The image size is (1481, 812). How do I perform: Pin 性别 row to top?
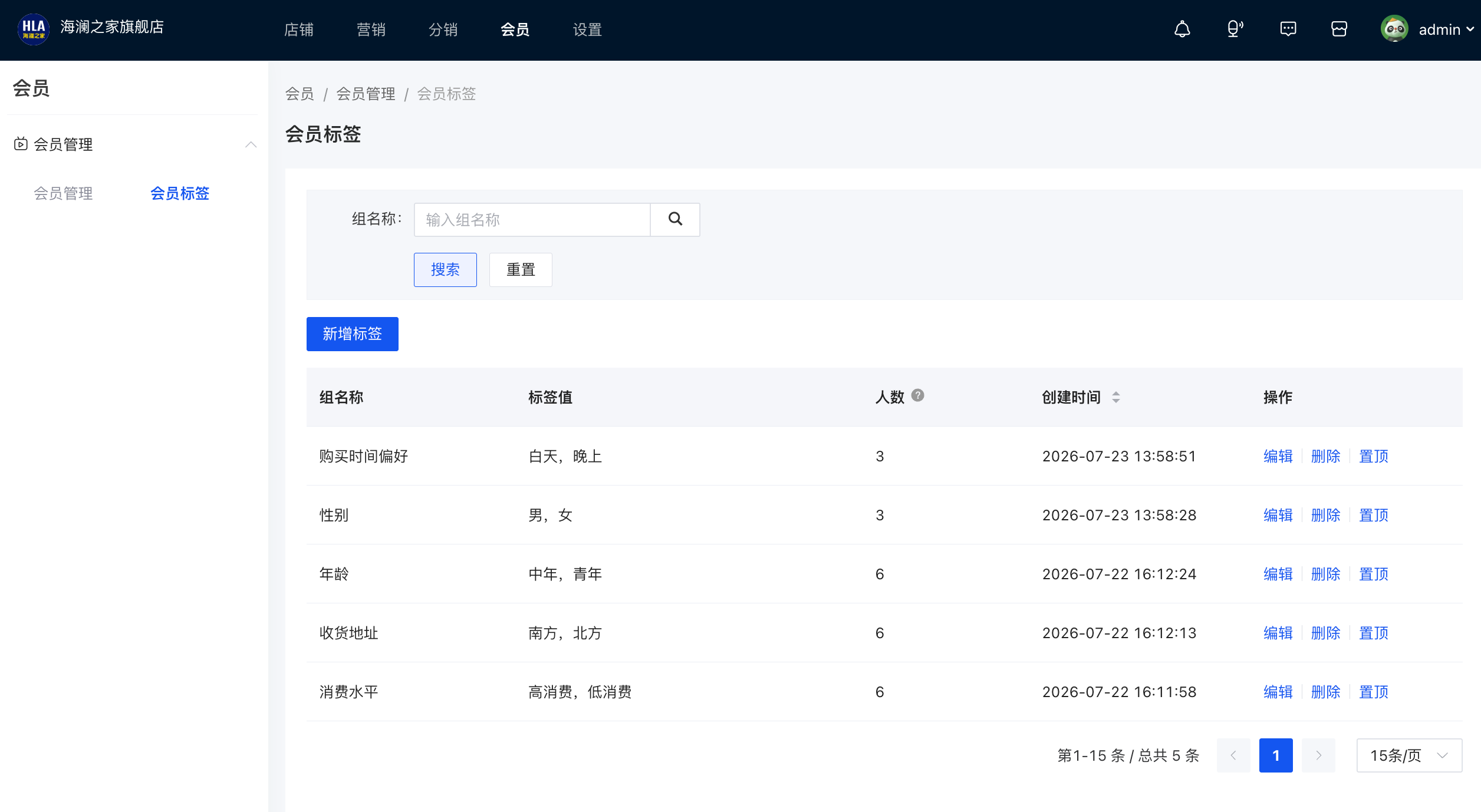click(x=1374, y=515)
